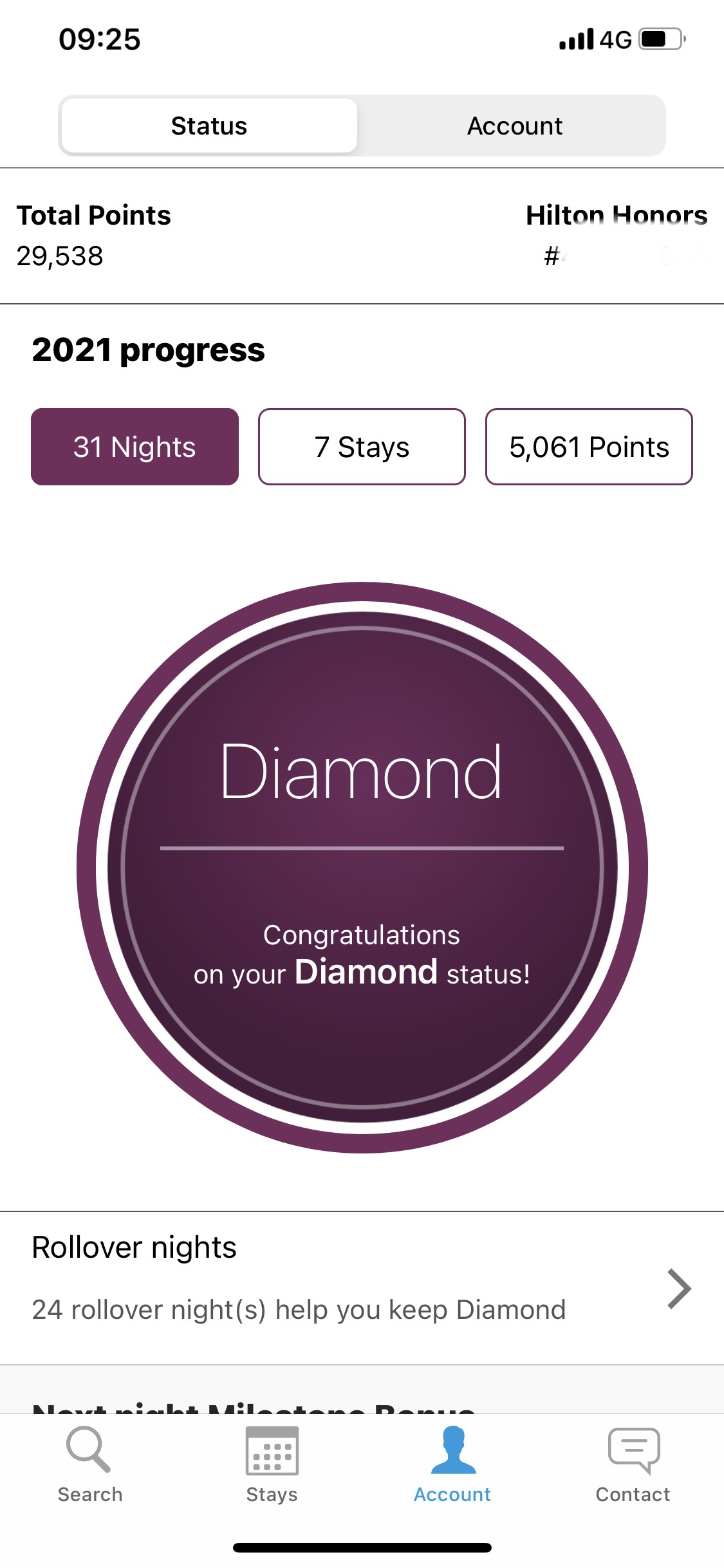Switch to the Account segment tab
The width and height of the screenshot is (724, 1568).
coord(514,126)
